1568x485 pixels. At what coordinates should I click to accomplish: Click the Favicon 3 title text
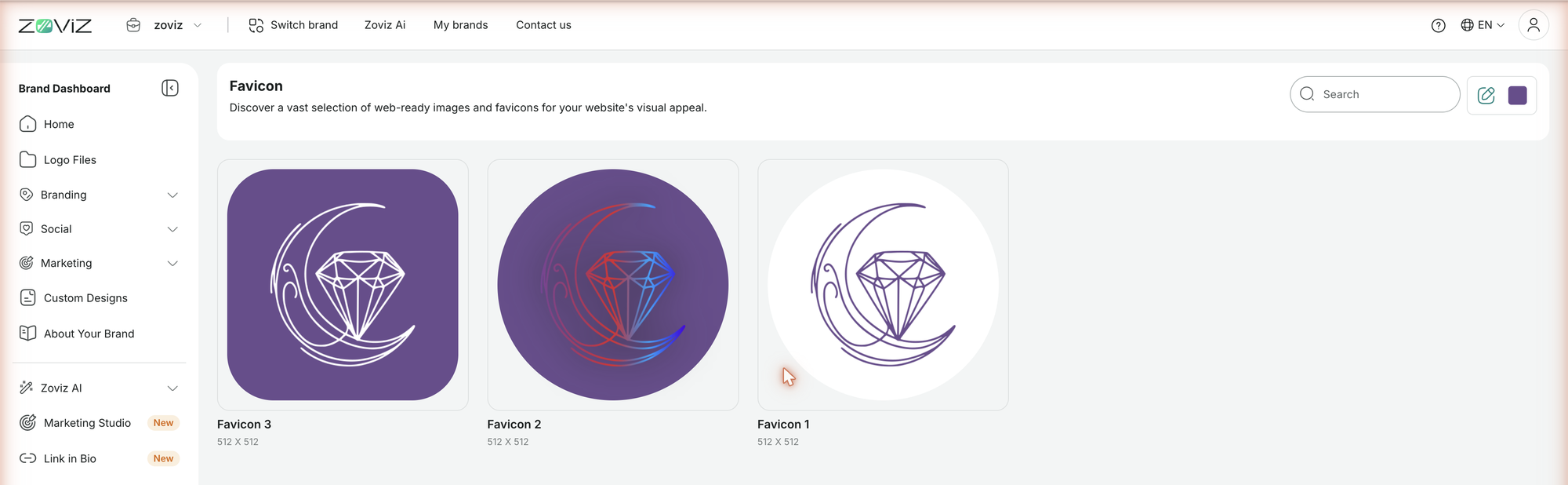244,424
